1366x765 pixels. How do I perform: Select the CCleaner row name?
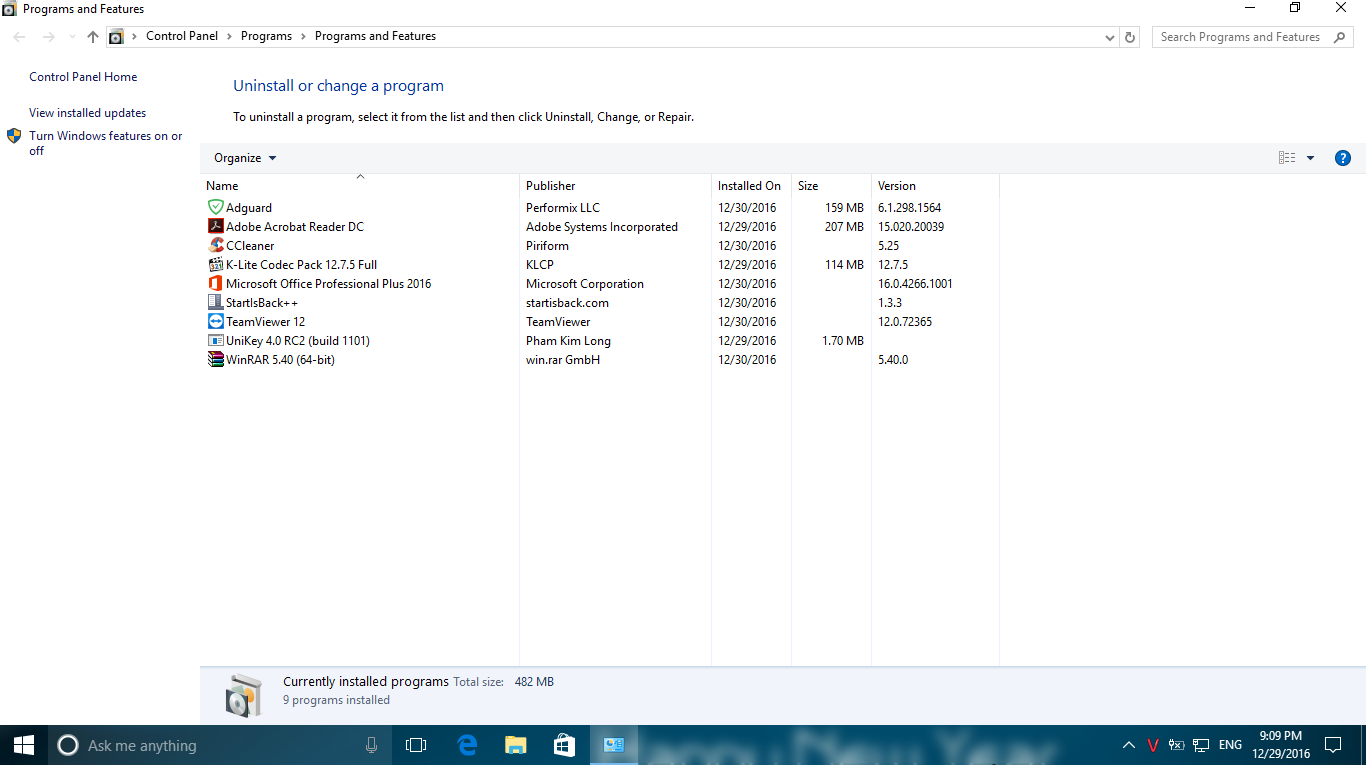click(250, 246)
